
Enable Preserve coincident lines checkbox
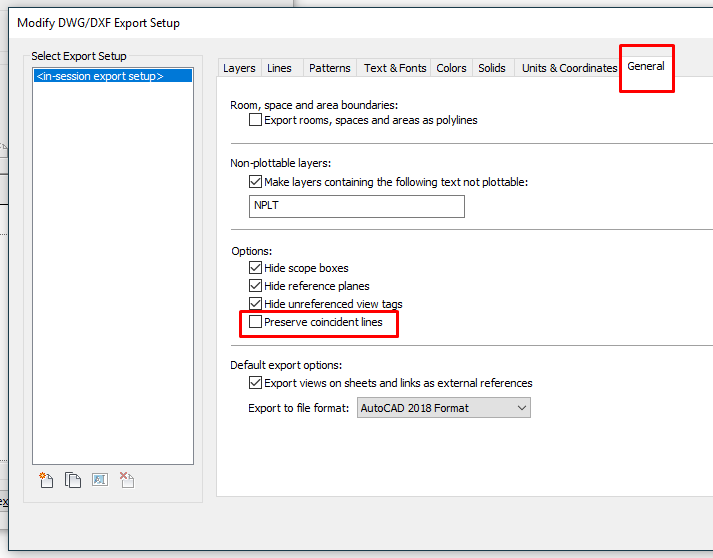pyautogui.click(x=255, y=322)
